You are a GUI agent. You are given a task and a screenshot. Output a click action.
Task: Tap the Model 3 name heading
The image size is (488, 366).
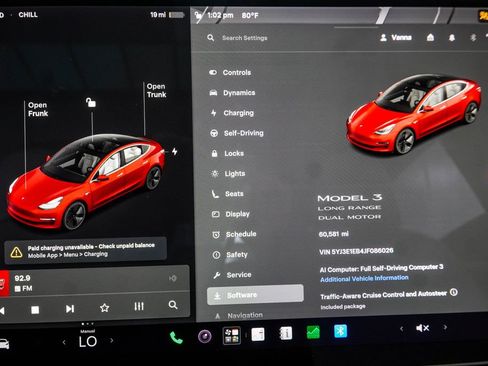pos(350,198)
